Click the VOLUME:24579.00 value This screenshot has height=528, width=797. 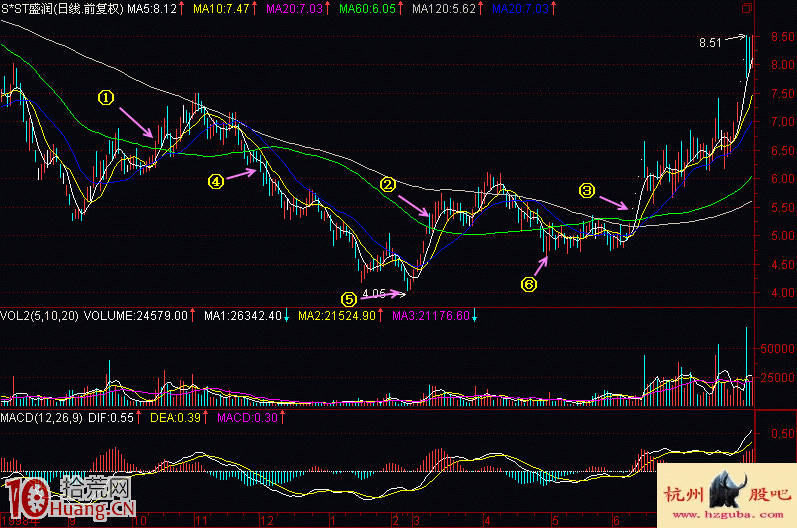136,316
